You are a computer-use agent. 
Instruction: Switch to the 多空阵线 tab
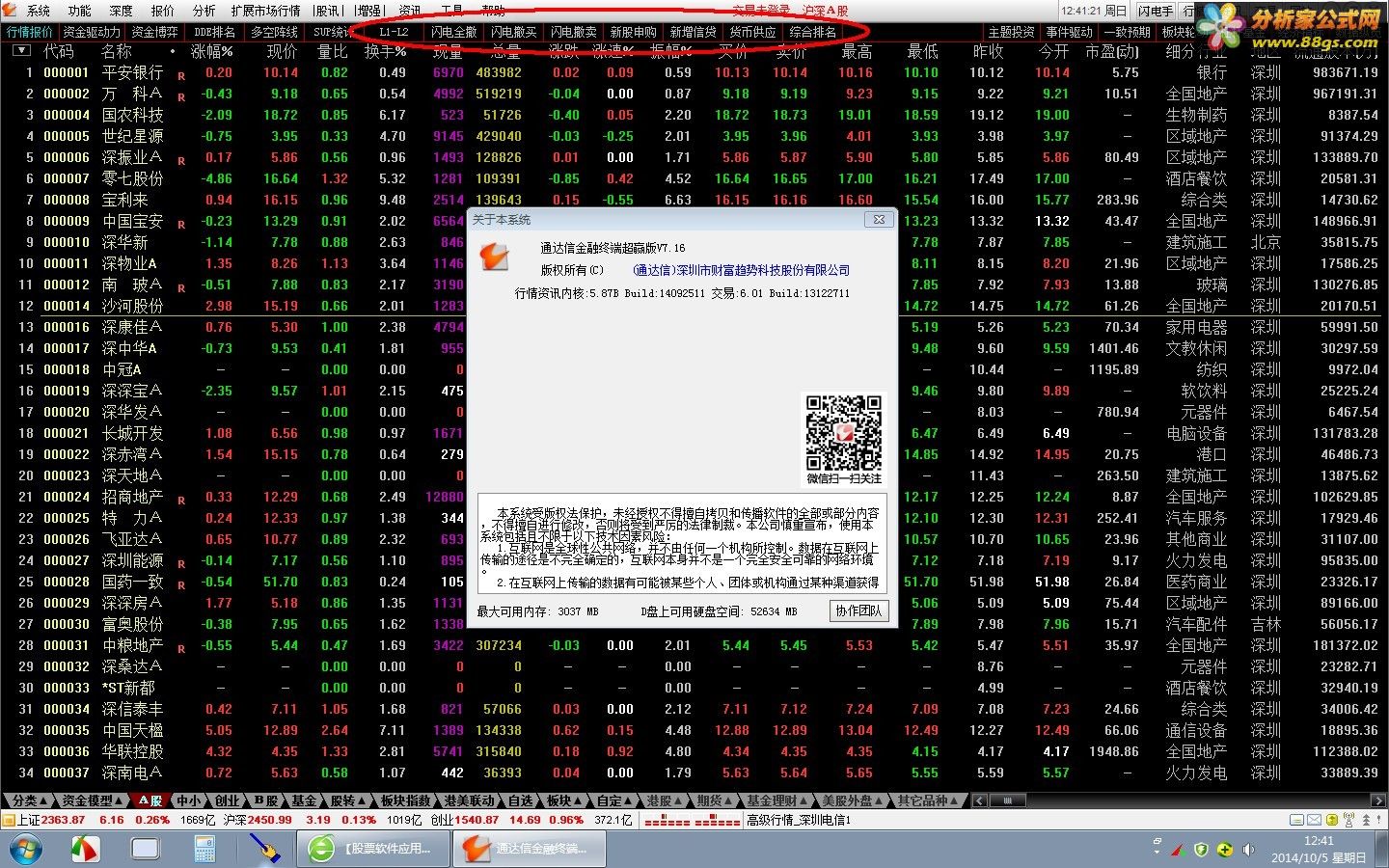[x=274, y=32]
